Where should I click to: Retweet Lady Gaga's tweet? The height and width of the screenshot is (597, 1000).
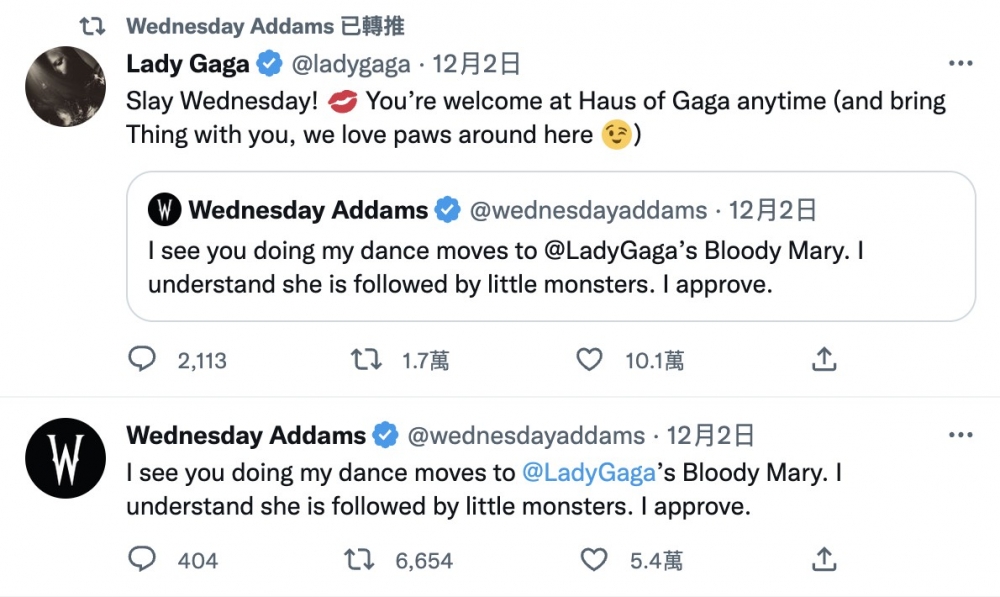click(x=367, y=359)
